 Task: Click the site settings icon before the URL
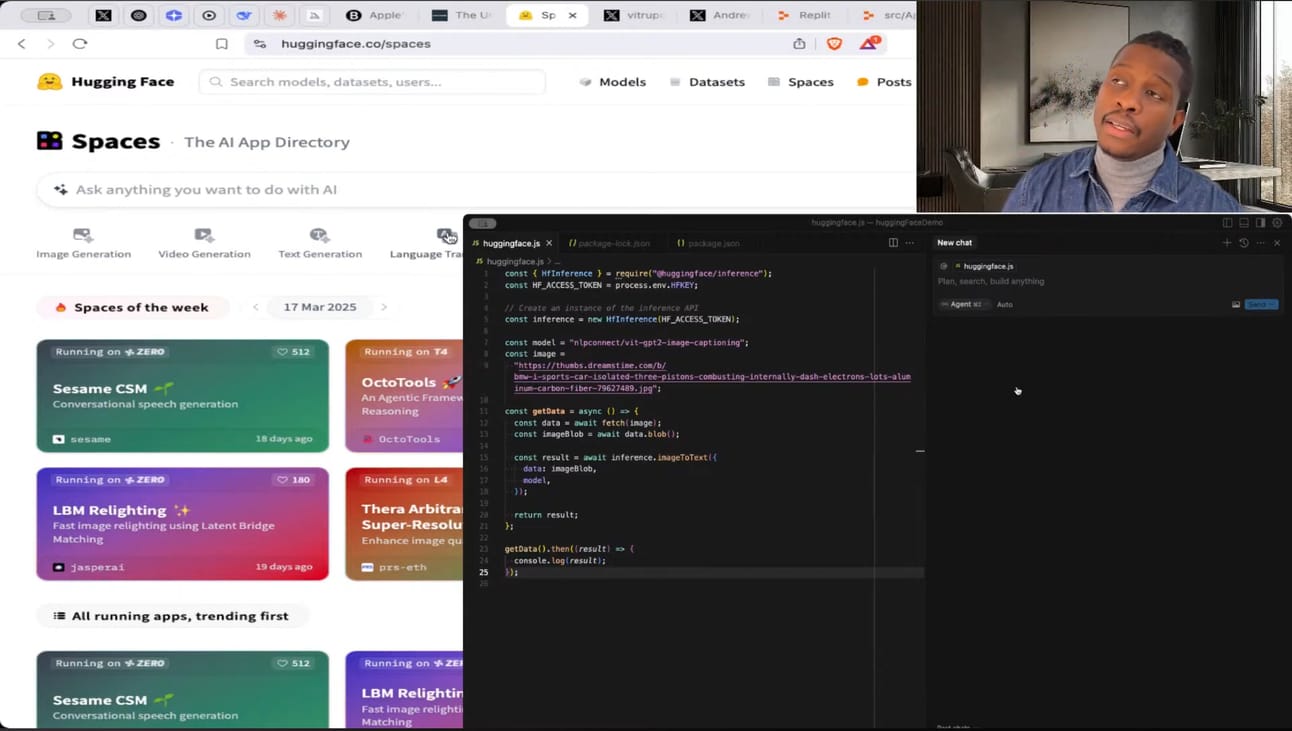click(x=260, y=44)
